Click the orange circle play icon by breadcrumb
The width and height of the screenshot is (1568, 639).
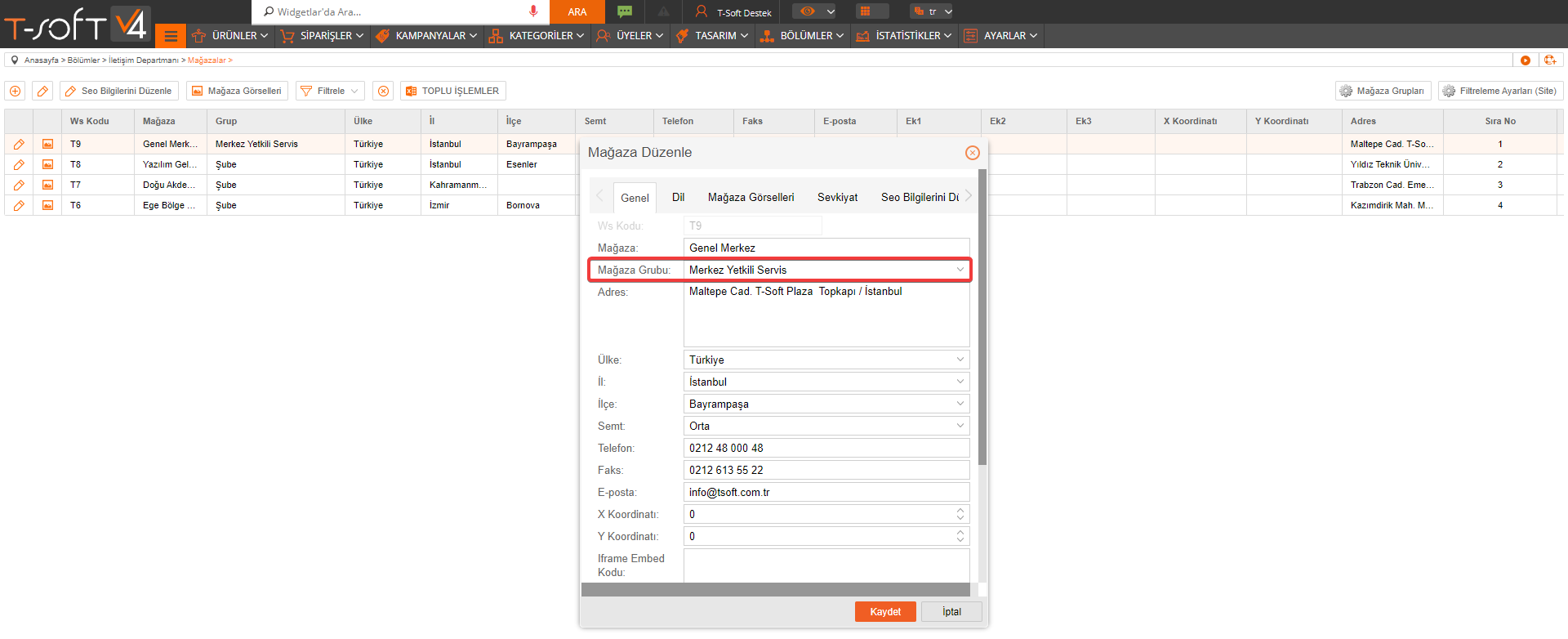click(x=1525, y=60)
